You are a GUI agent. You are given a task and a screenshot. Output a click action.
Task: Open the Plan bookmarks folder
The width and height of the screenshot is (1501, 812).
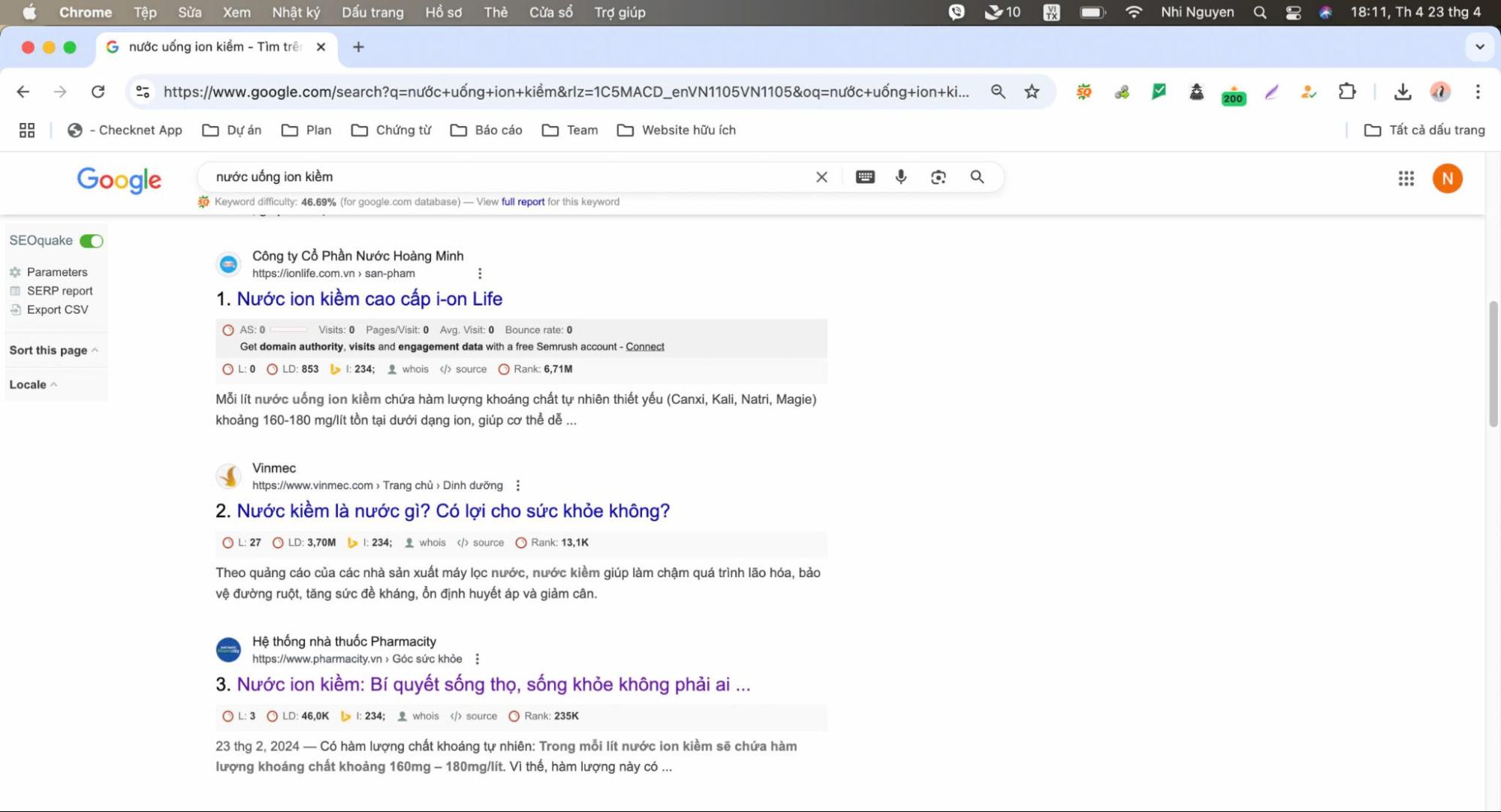(306, 130)
